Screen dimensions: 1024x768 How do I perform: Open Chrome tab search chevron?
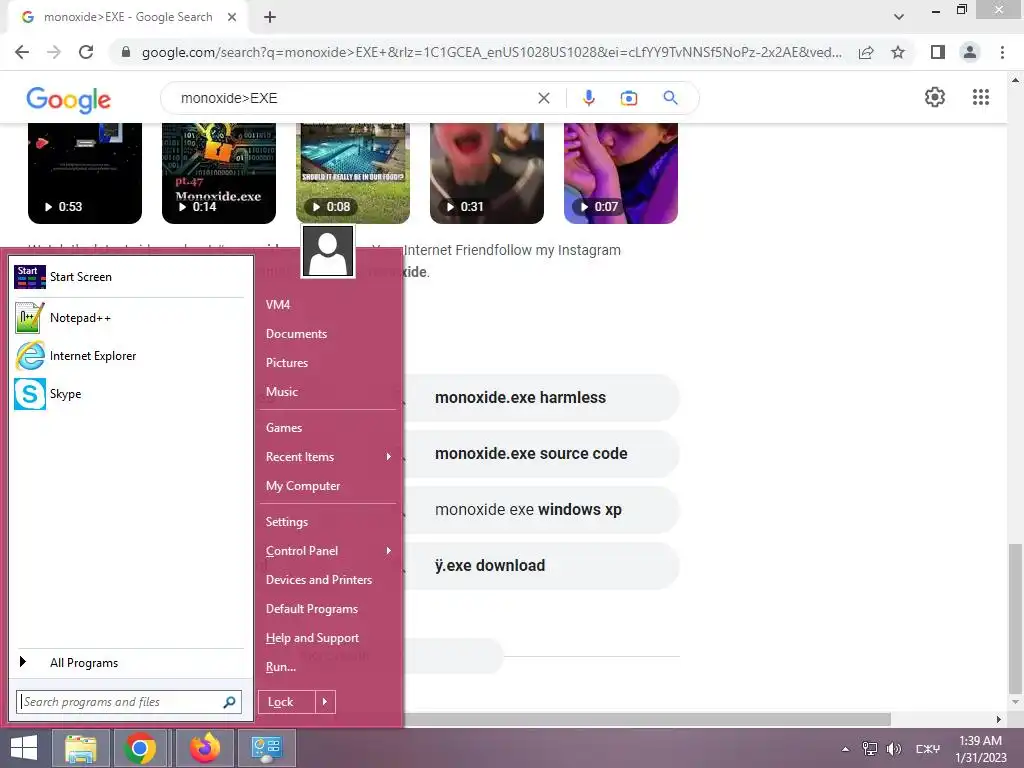click(x=899, y=17)
